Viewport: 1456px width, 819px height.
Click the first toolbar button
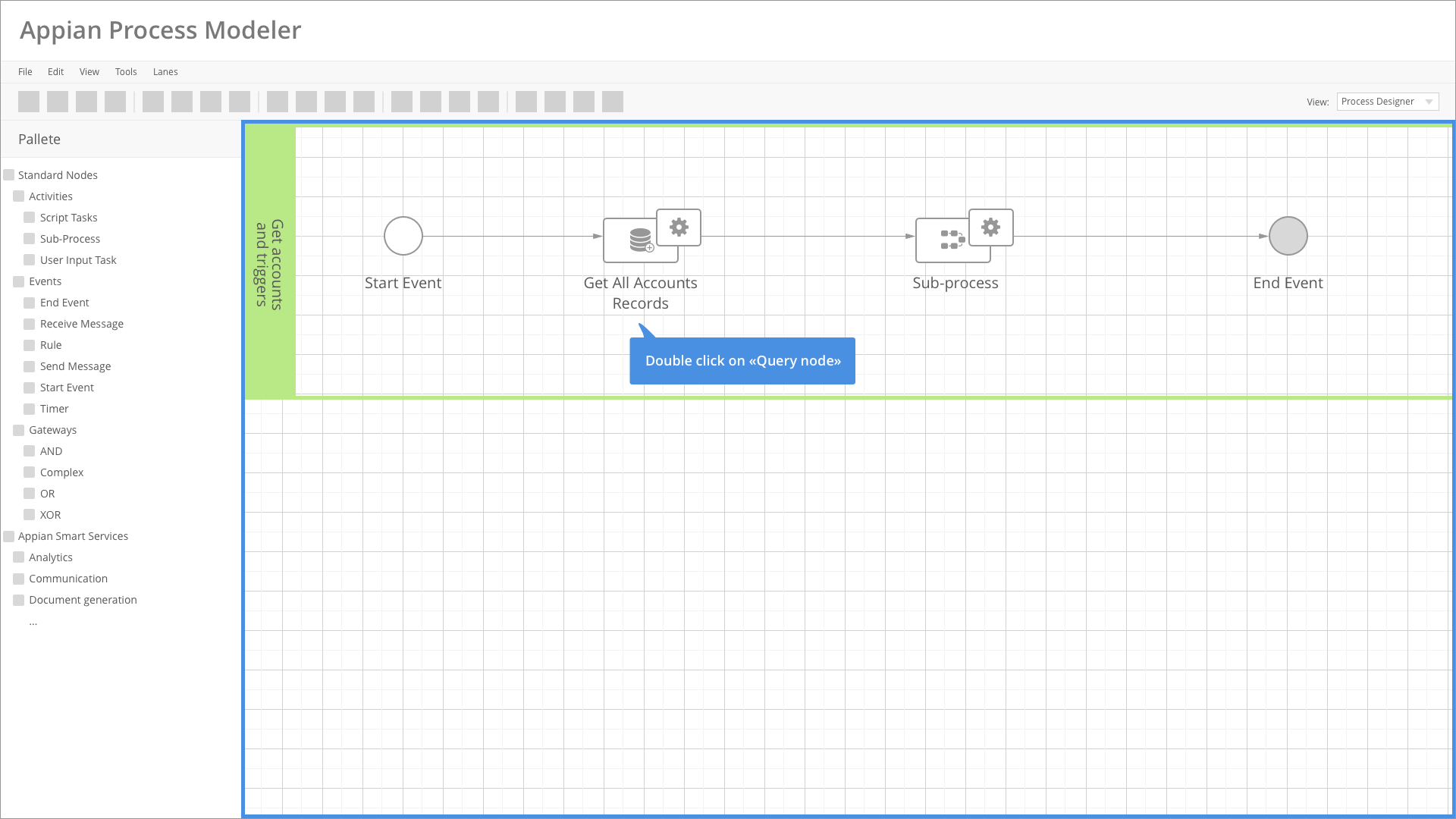(x=29, y=102)
